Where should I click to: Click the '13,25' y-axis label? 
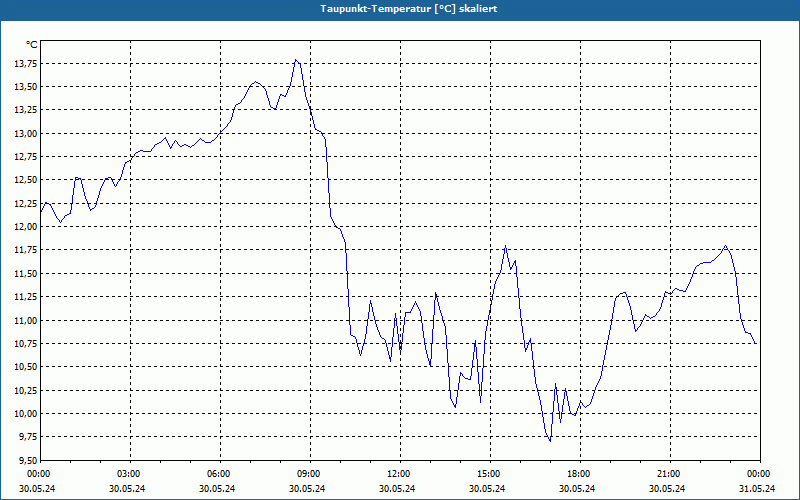point(26,110)
